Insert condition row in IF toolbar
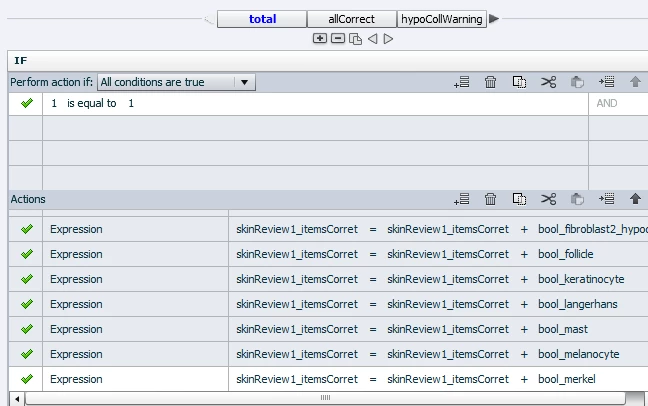The width and height of the screenshot is (648, 406). (x=606, y=82)
